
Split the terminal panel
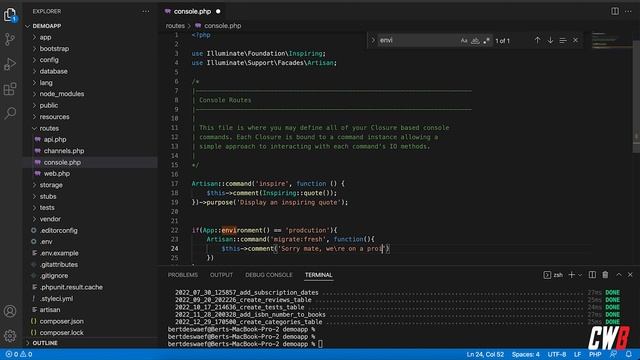click(x=592, y=275)
